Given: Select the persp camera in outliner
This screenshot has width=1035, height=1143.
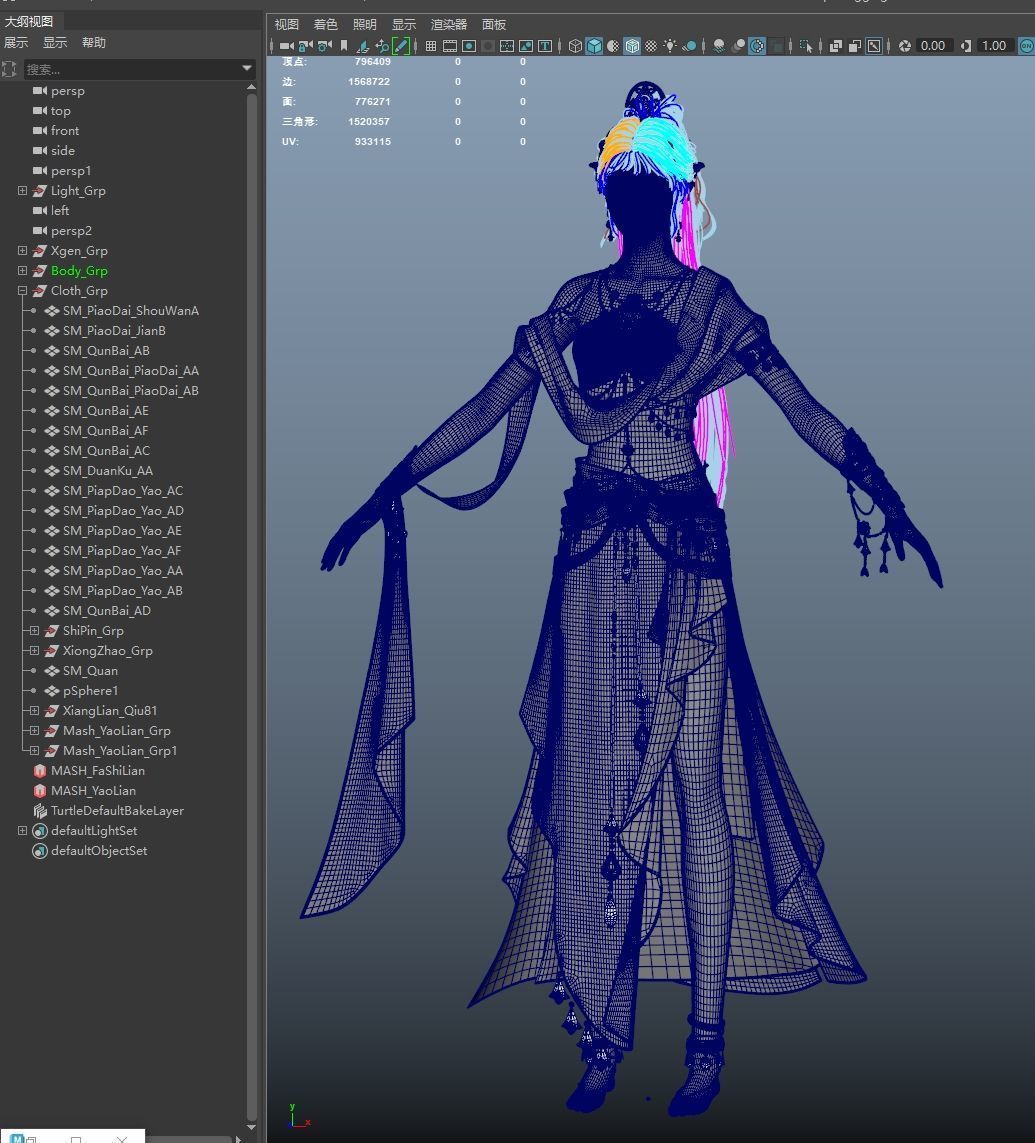Looking at the screenshot, I should coord(68,91).
